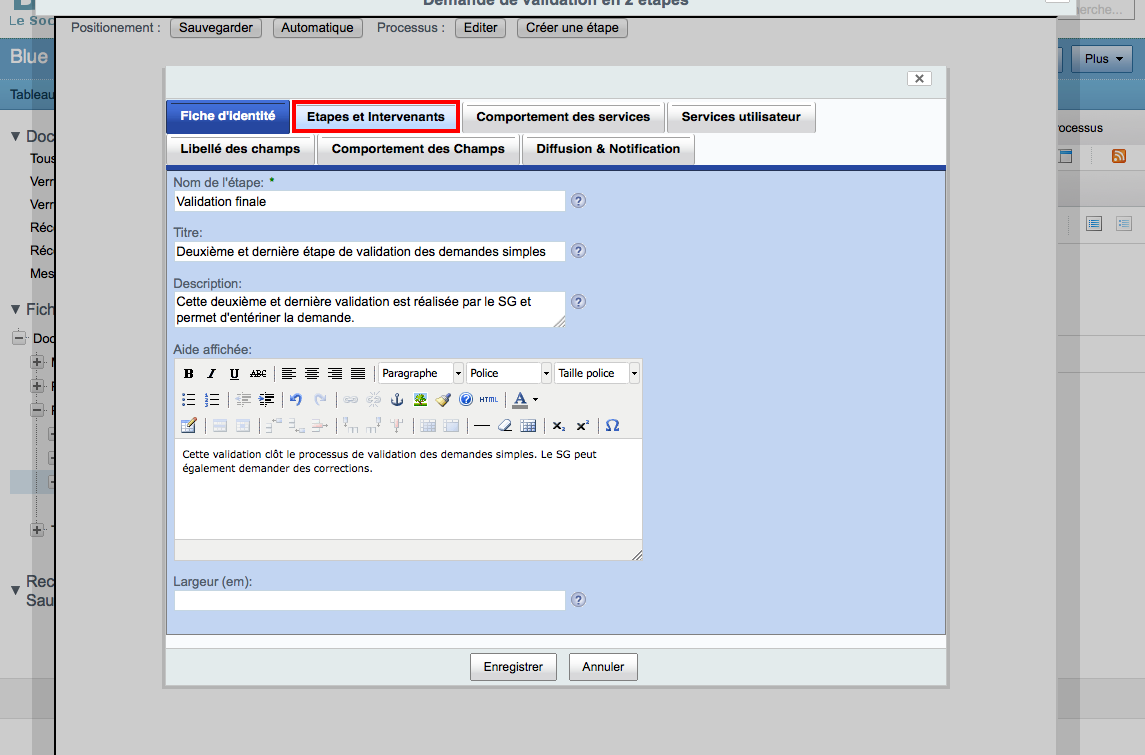This screenshot has width=1145, height=755.
Task: Show help for the Nom de l'étape field
Action: [x=578, y=201]
